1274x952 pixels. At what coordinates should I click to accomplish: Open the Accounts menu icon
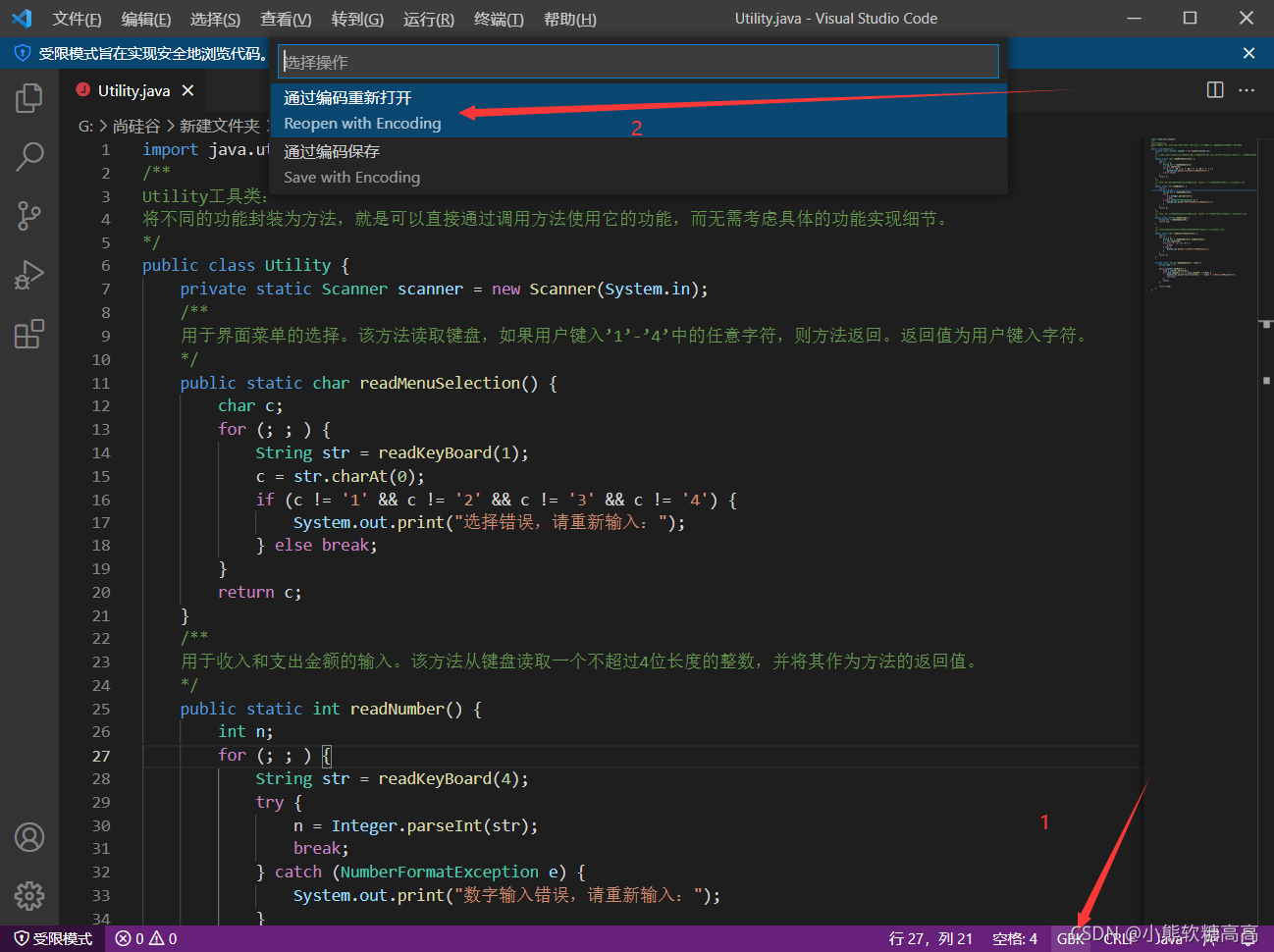click(x=29, y=837)
